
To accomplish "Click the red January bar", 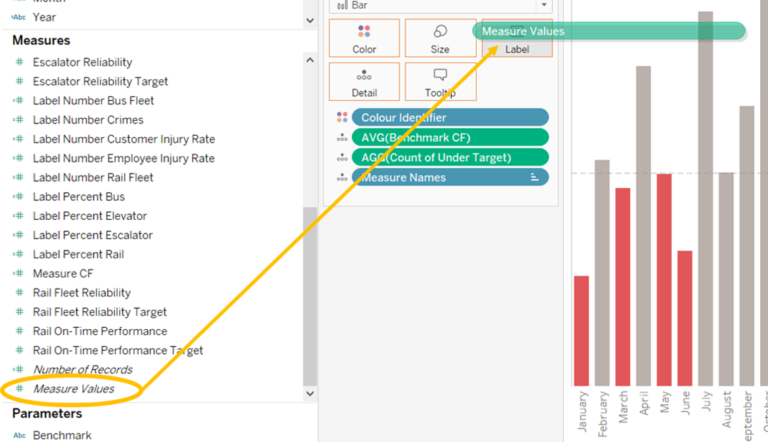I will [x=581, y=331].
